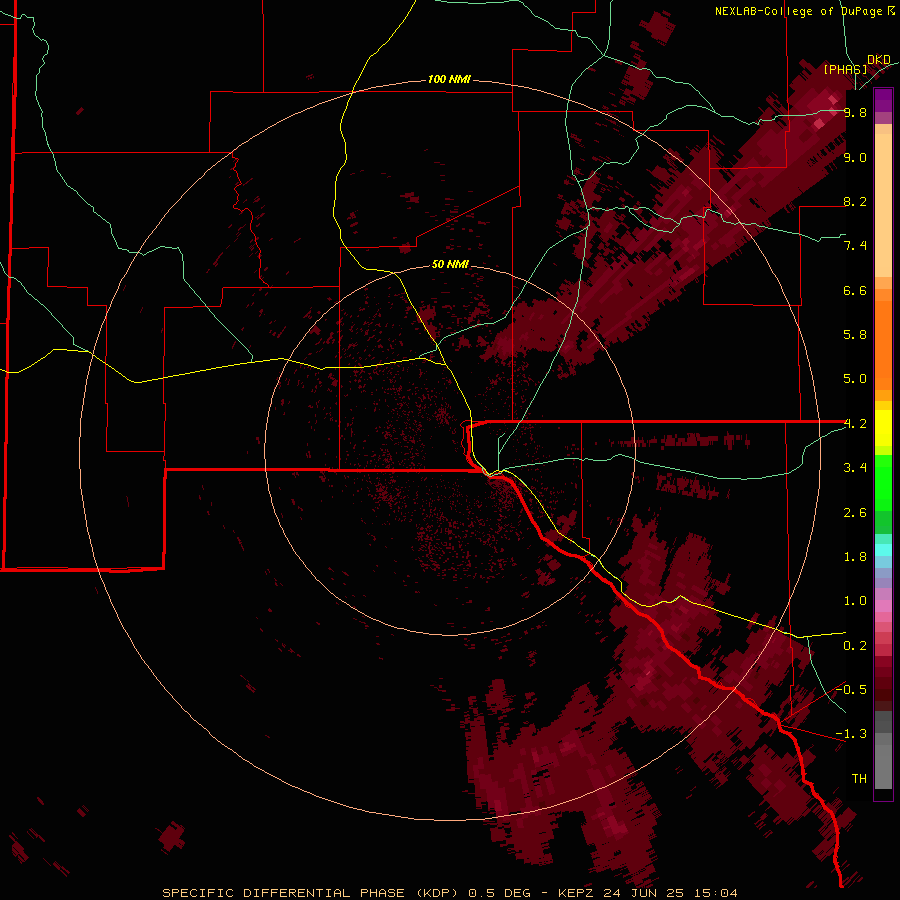The width and height of the screenshot is (900, 900).
Task: Click the DKD label above the color scale
Action: tap(879, 60)
